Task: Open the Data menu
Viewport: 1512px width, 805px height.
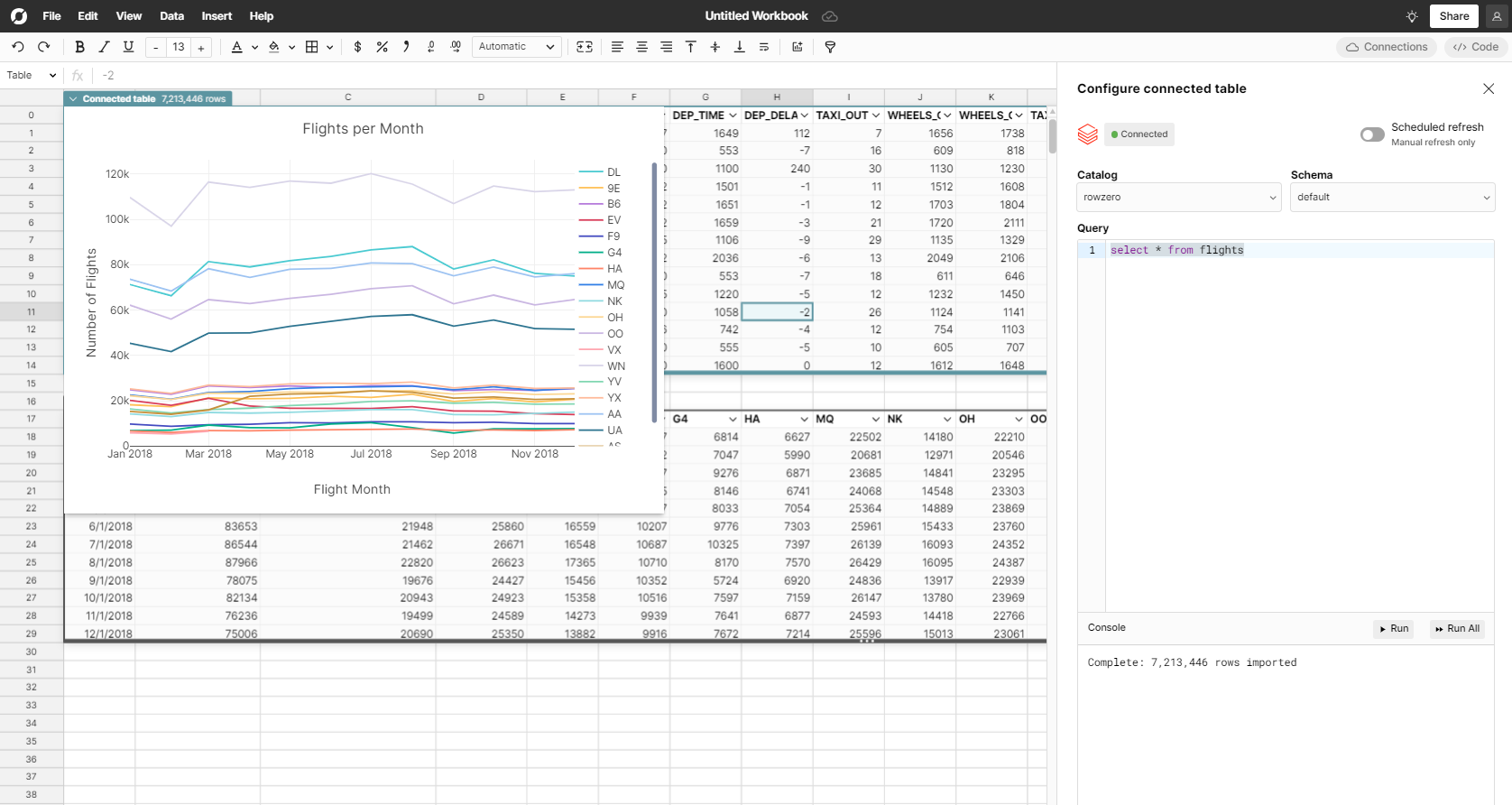Action: click(x=171, y=16)
